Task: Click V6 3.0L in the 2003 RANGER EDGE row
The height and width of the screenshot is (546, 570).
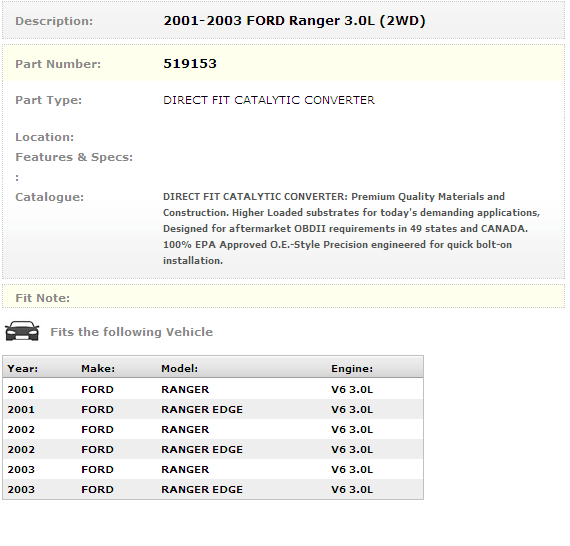Action: 352,489
